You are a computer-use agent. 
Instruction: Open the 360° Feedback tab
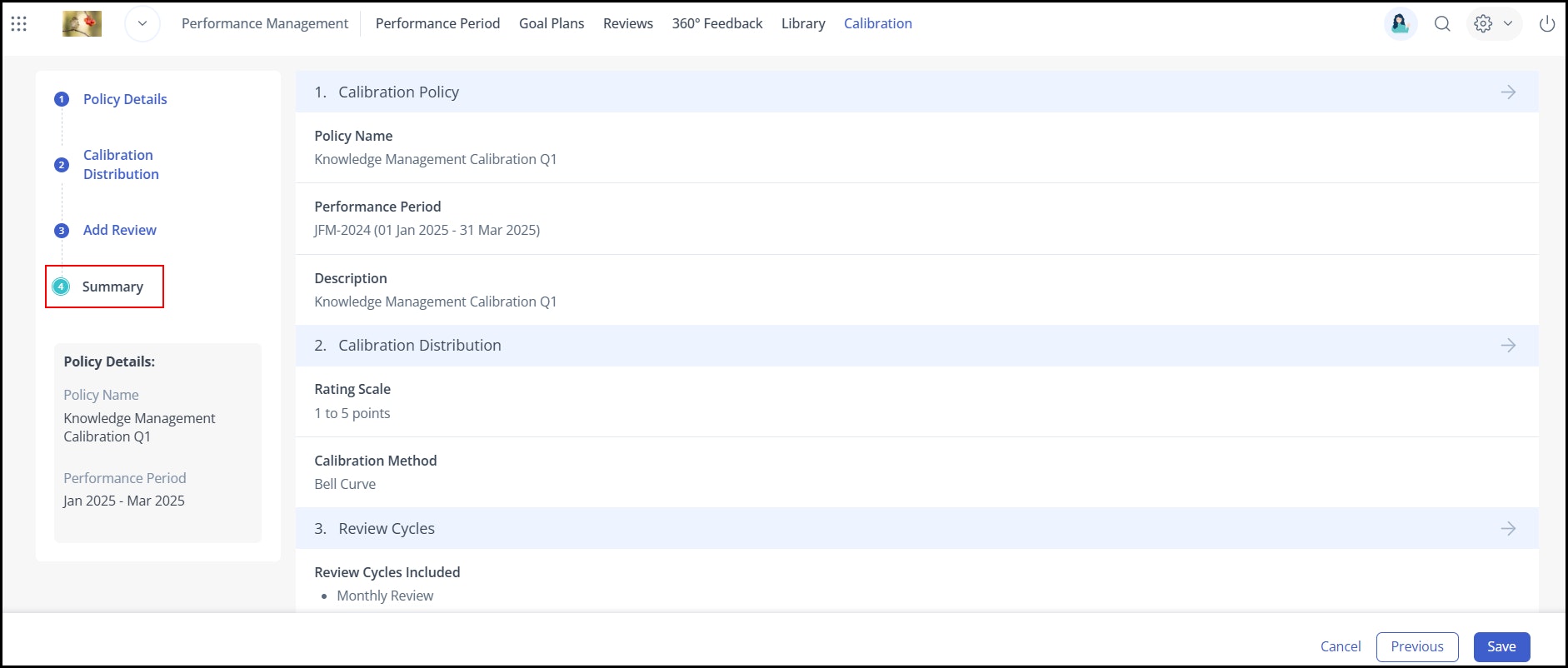coord(717,24)
